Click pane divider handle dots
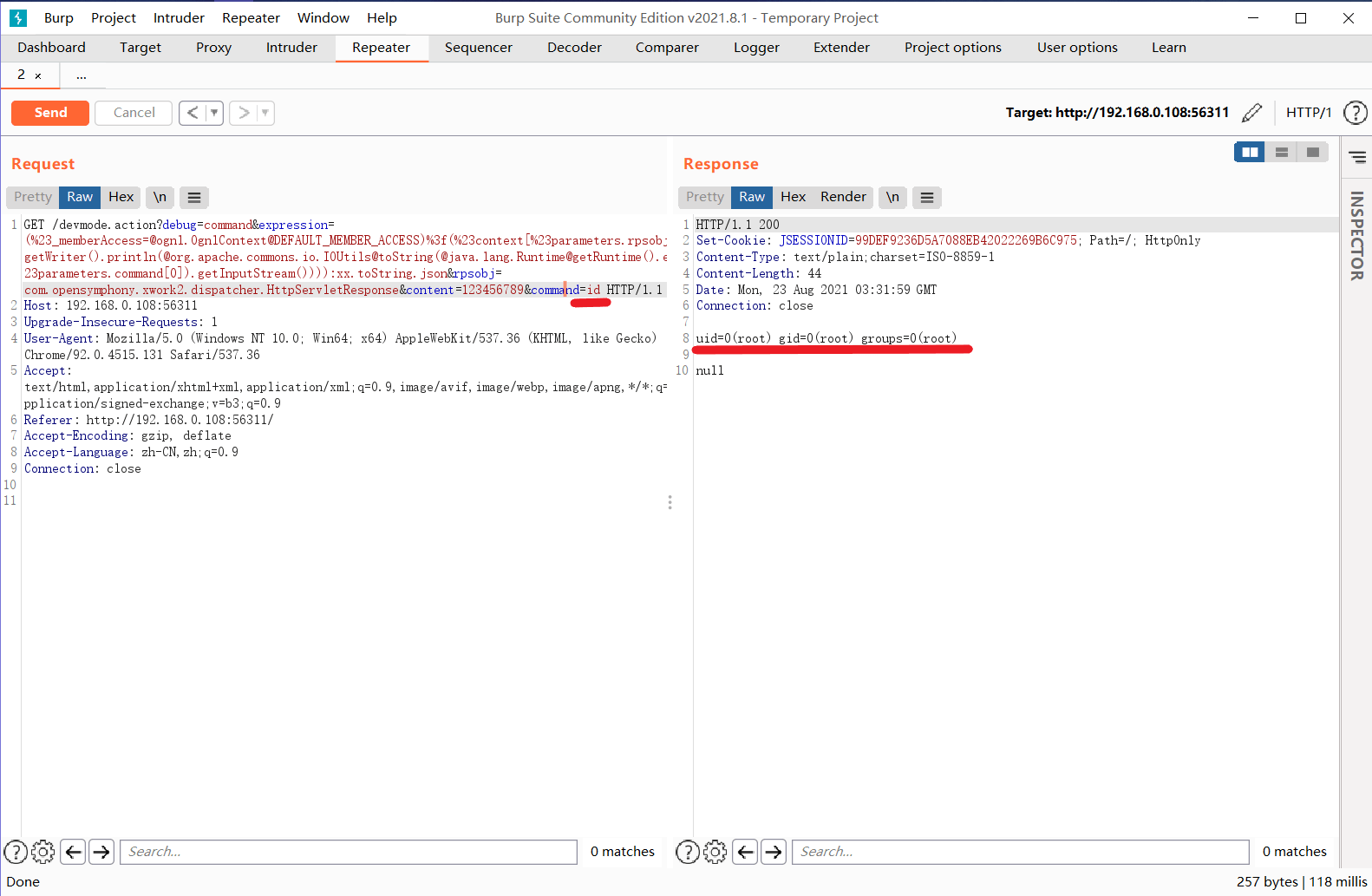1372x896 pixels. tap(670, 502)
